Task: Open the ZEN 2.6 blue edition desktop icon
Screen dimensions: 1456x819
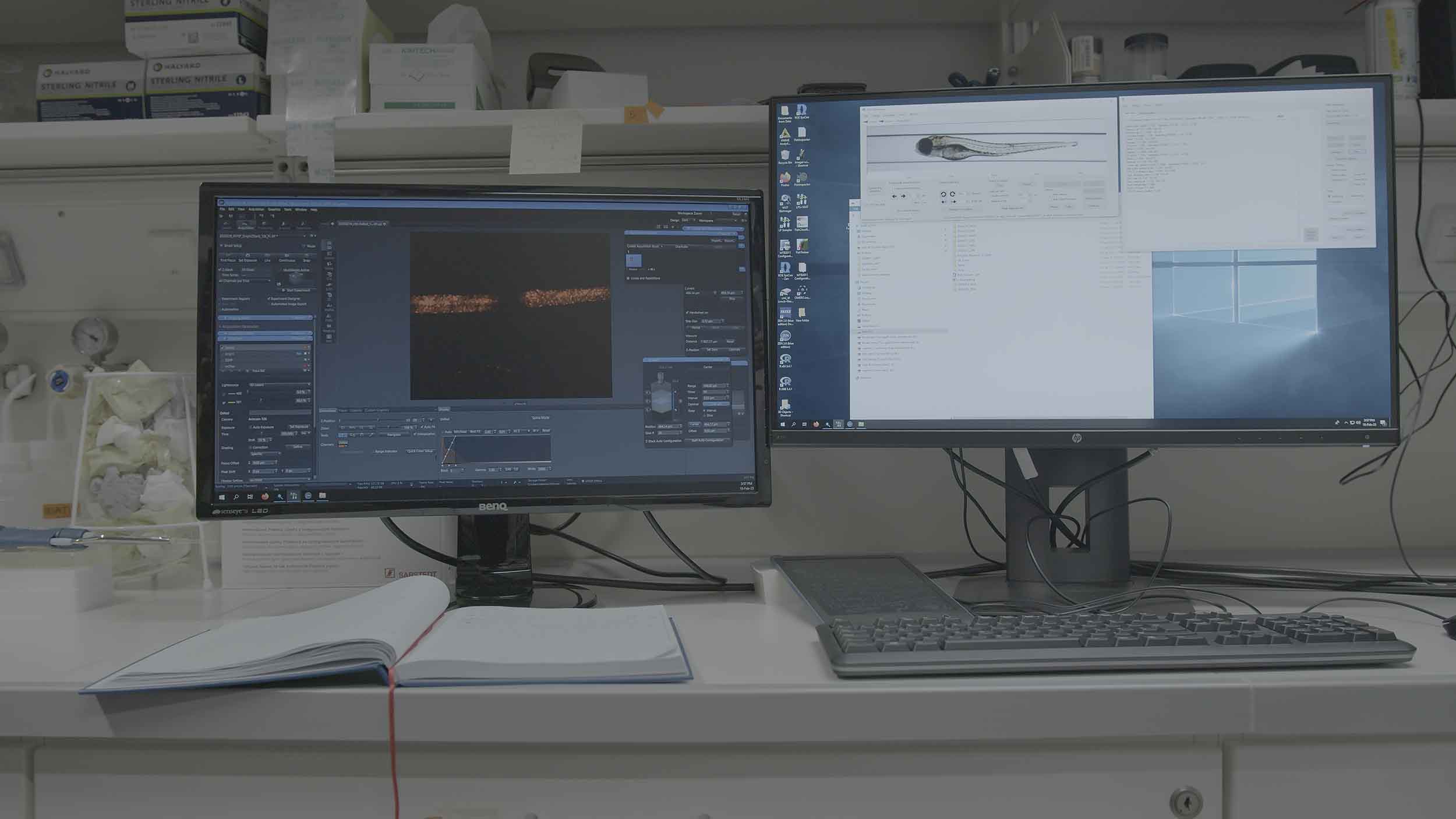Action: pos(785,337)
